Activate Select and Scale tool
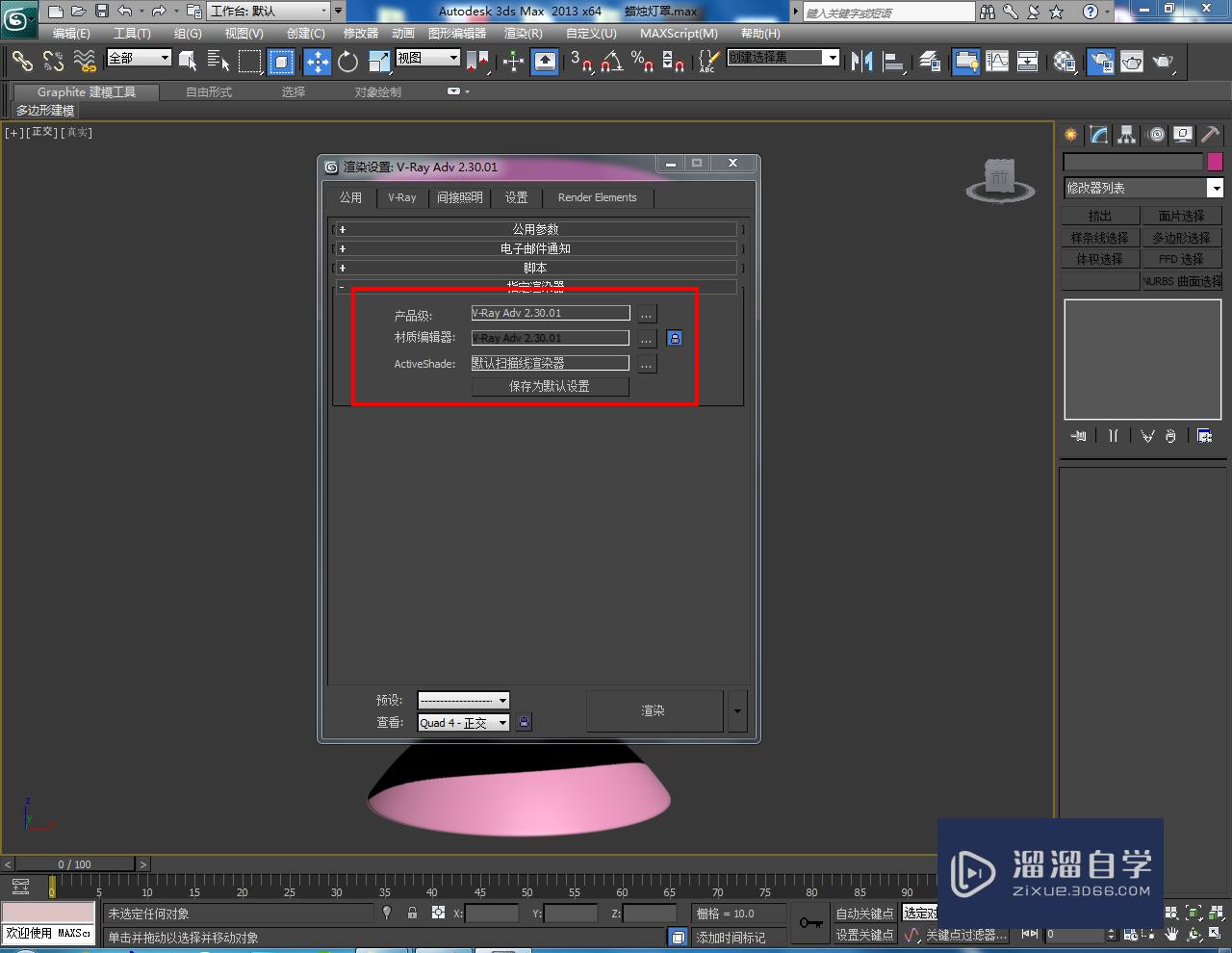This screenshot has height=953, width=1232. [379, 62]
